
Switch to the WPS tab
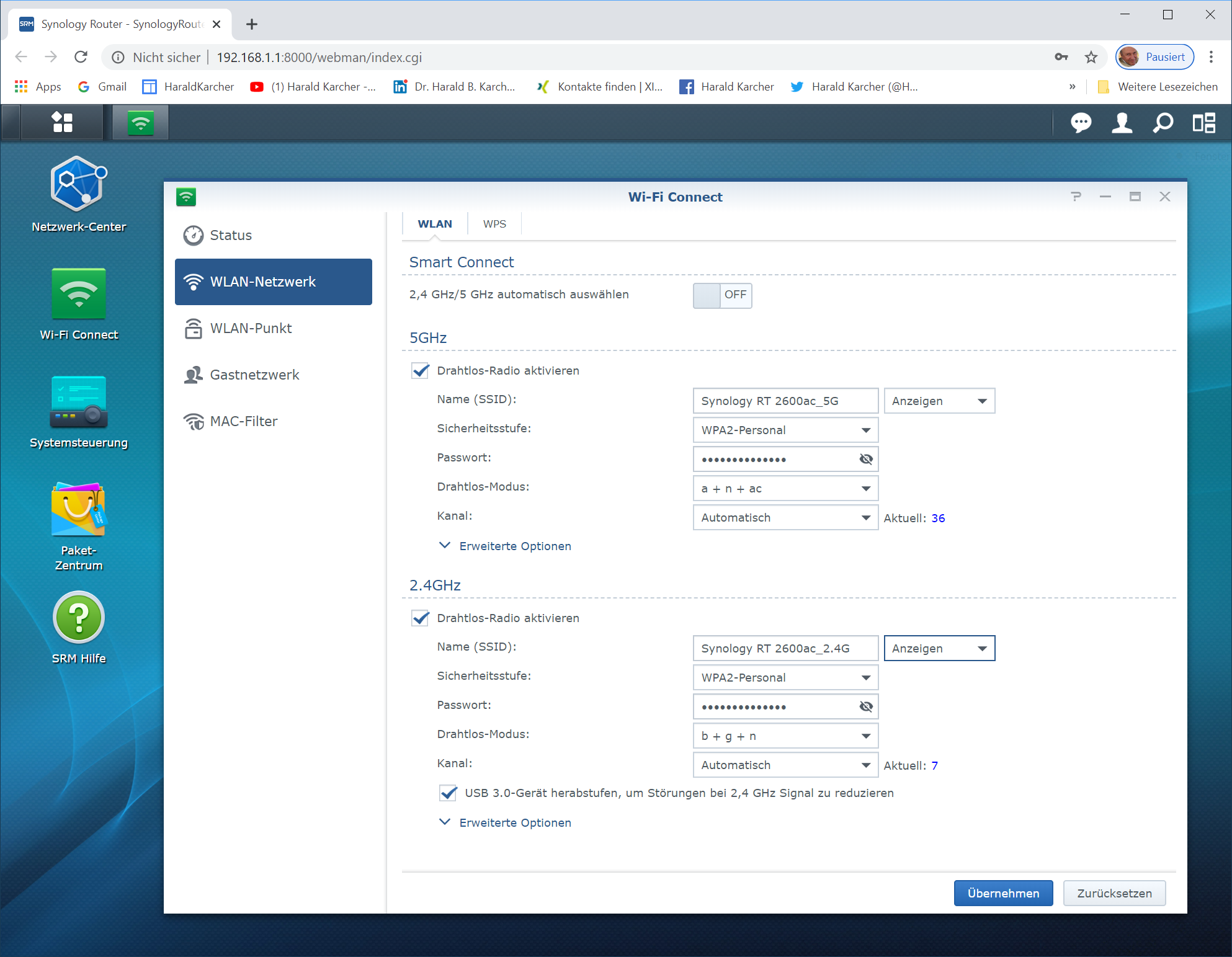(x=494, y=224)
